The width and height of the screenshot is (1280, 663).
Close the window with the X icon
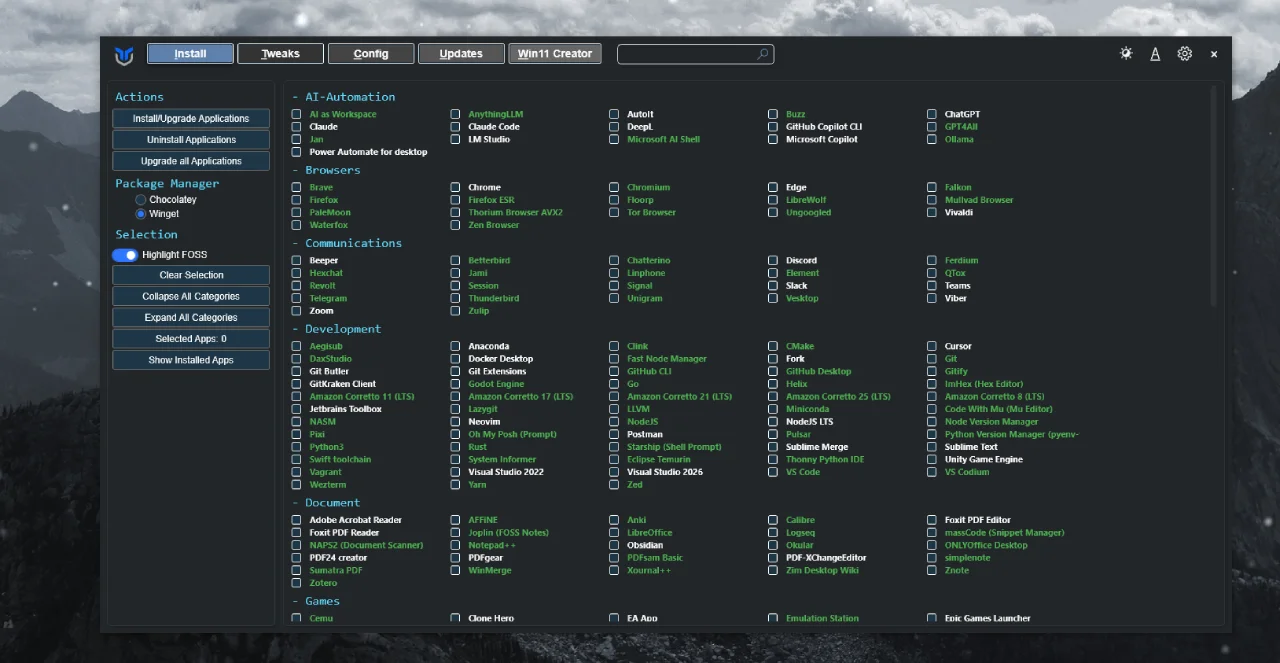1214,54
